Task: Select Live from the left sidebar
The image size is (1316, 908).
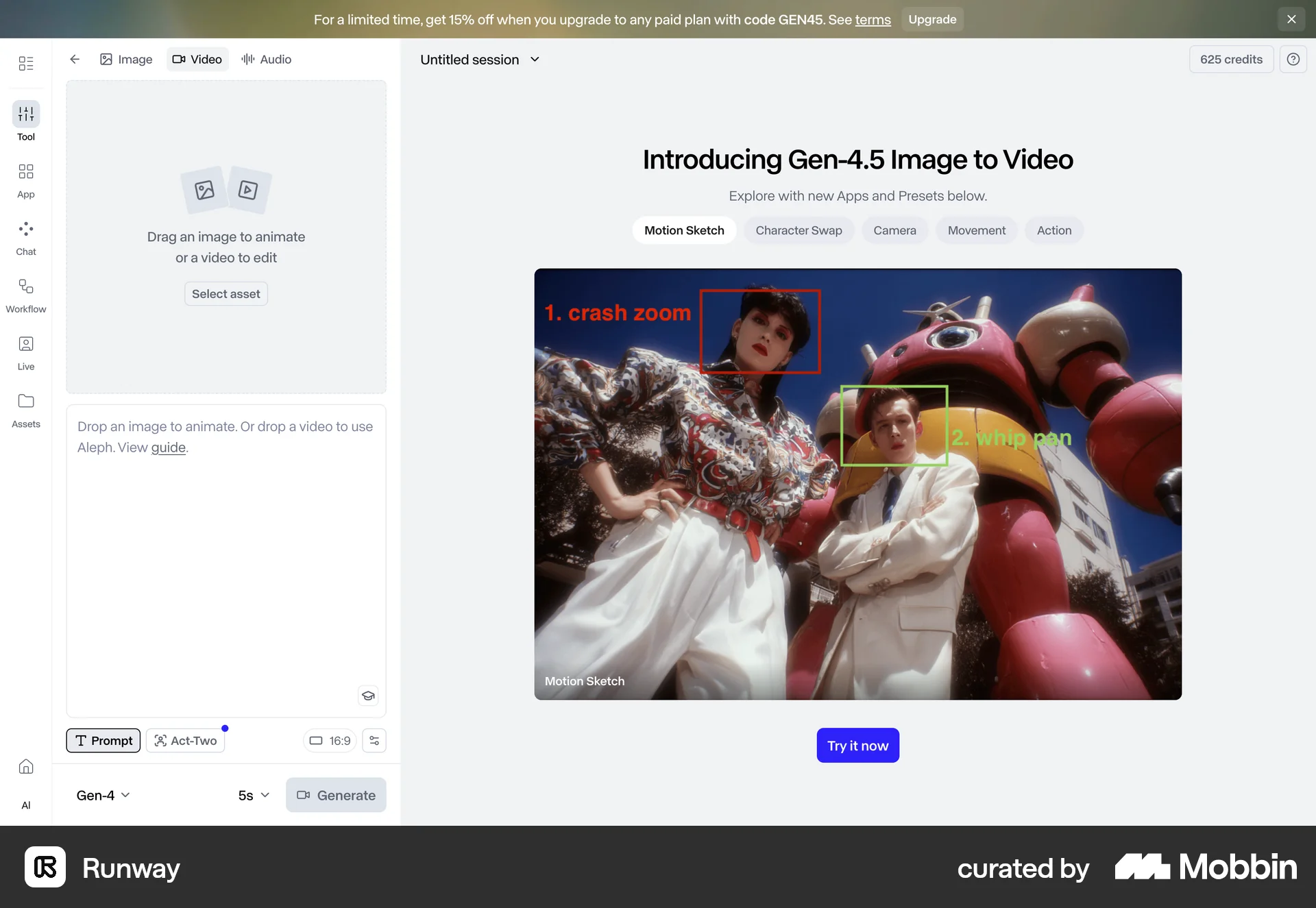Action: (26, 352)
